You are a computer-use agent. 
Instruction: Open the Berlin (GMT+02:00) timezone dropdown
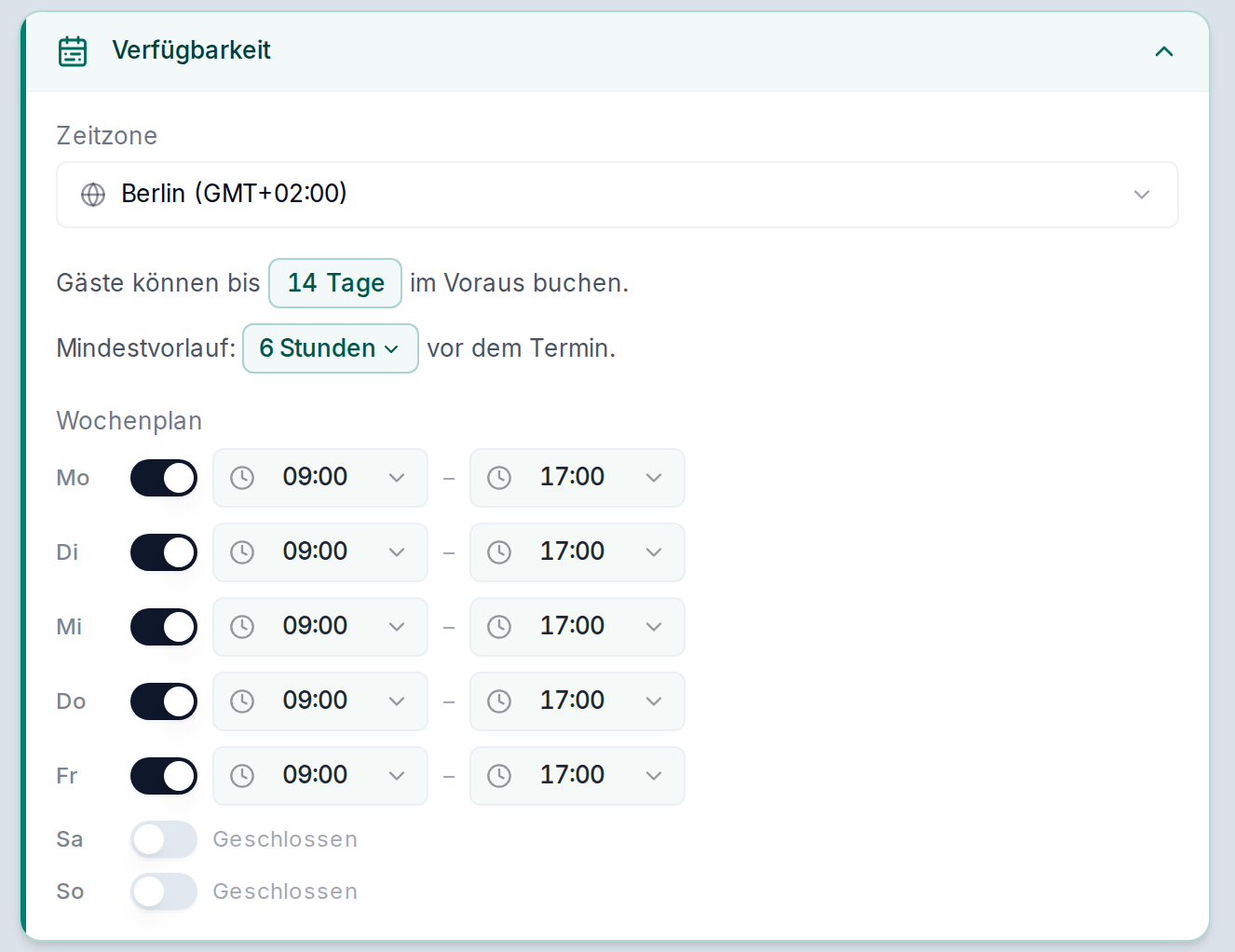617,195
